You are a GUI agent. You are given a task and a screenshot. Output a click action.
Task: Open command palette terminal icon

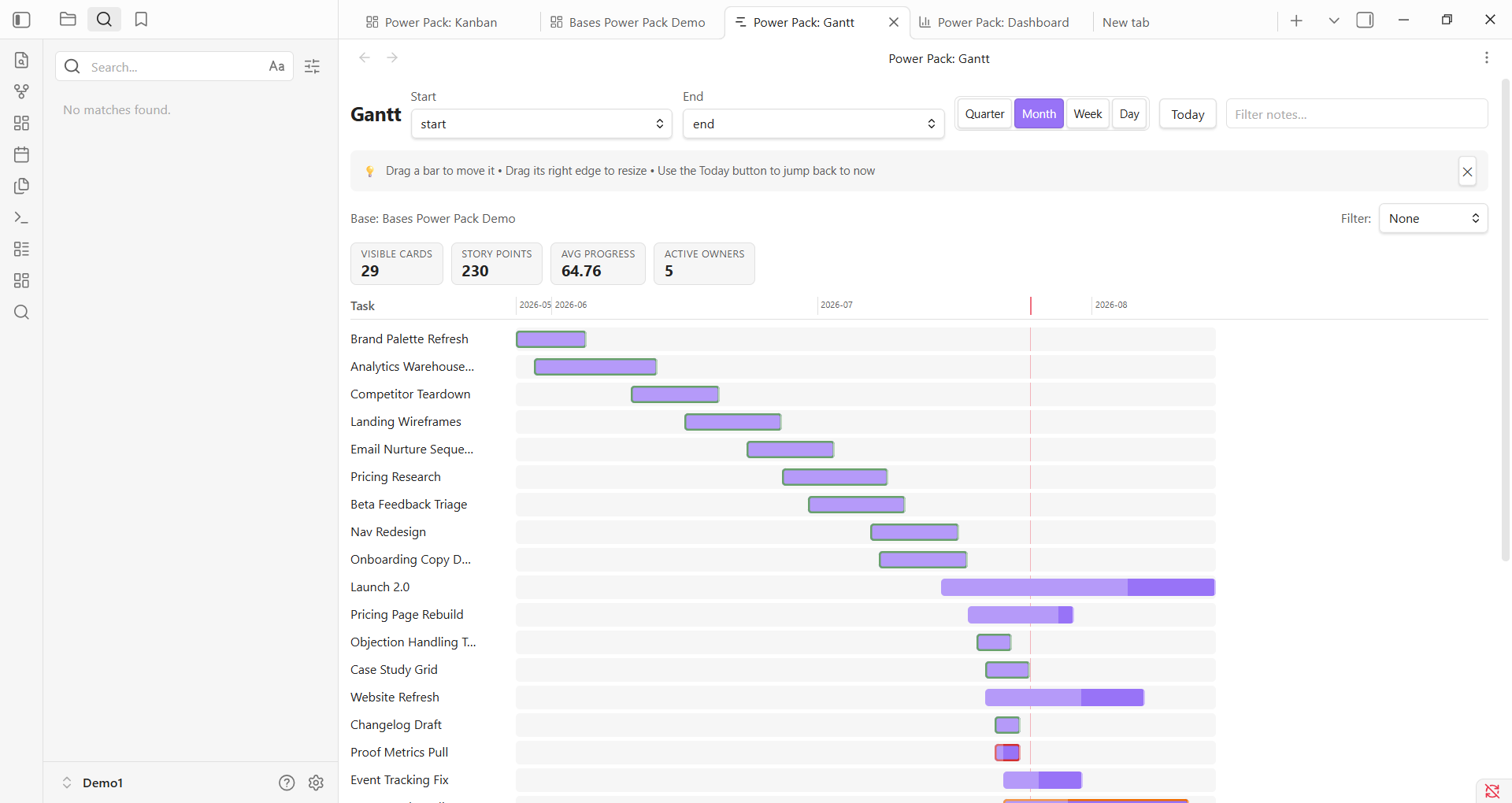[22, 217]
